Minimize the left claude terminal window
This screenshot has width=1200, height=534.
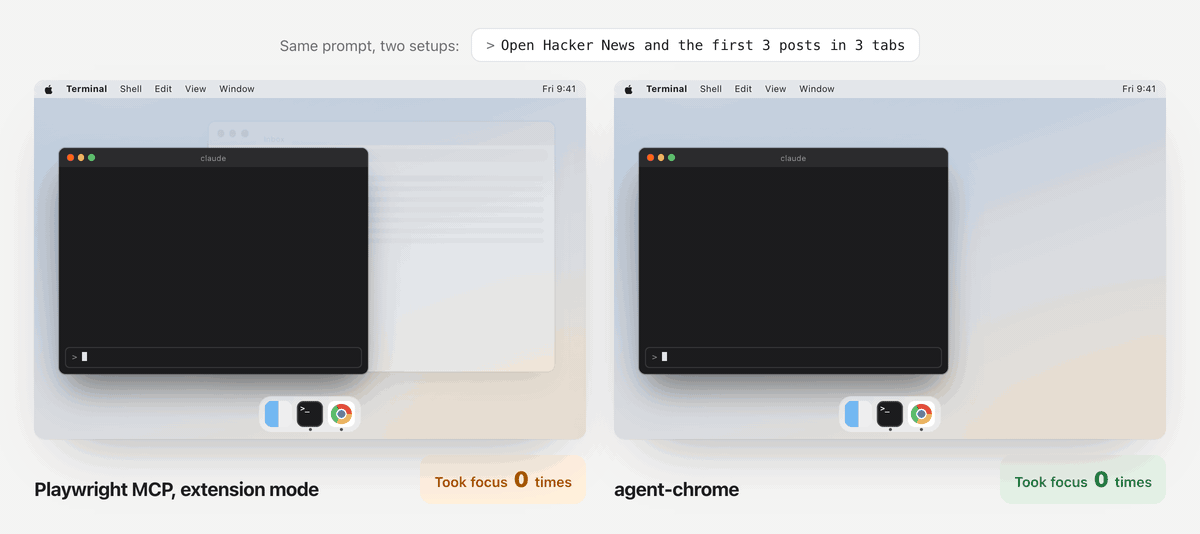(x=81, y=158)
